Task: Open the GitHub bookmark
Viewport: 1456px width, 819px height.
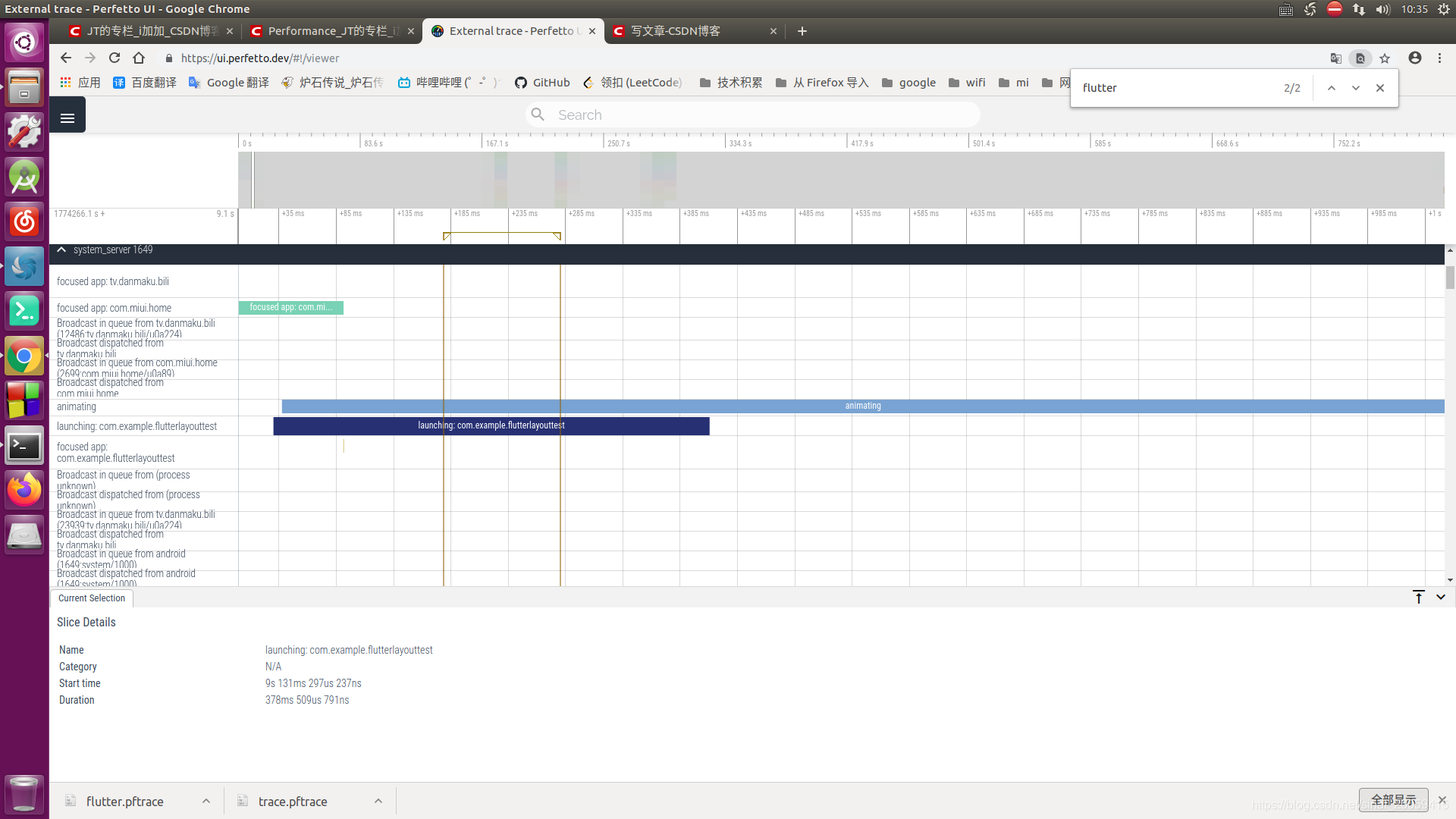Action: click(542, 83)
